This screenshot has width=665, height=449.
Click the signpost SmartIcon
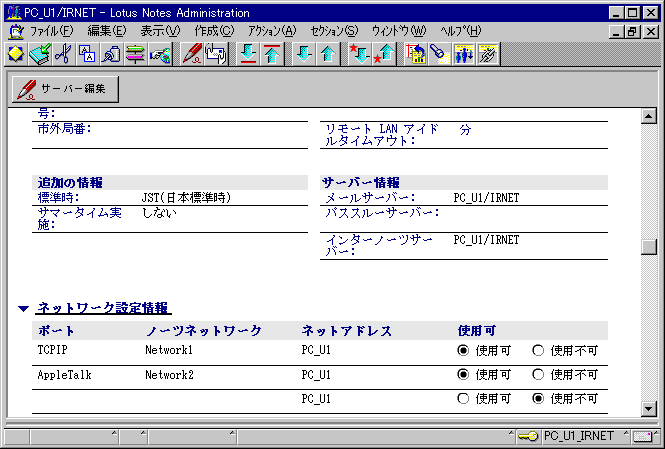[x=135, y=54]
